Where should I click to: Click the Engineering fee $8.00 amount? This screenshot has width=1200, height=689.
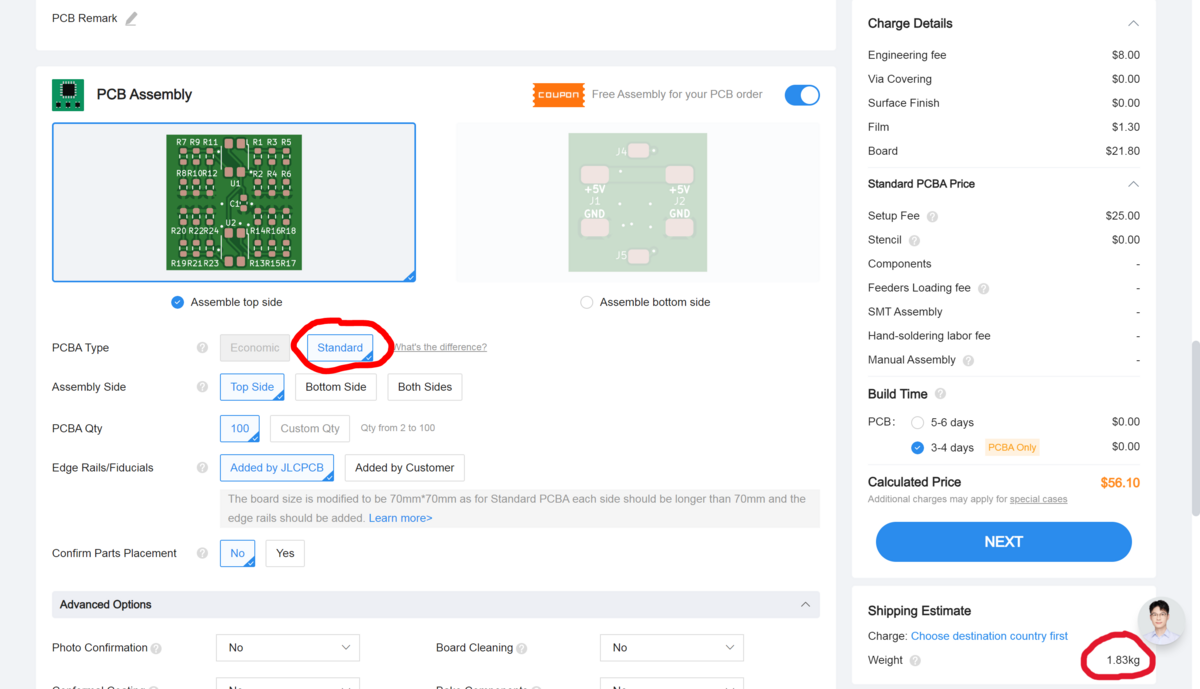click(x=1126, y=55)
